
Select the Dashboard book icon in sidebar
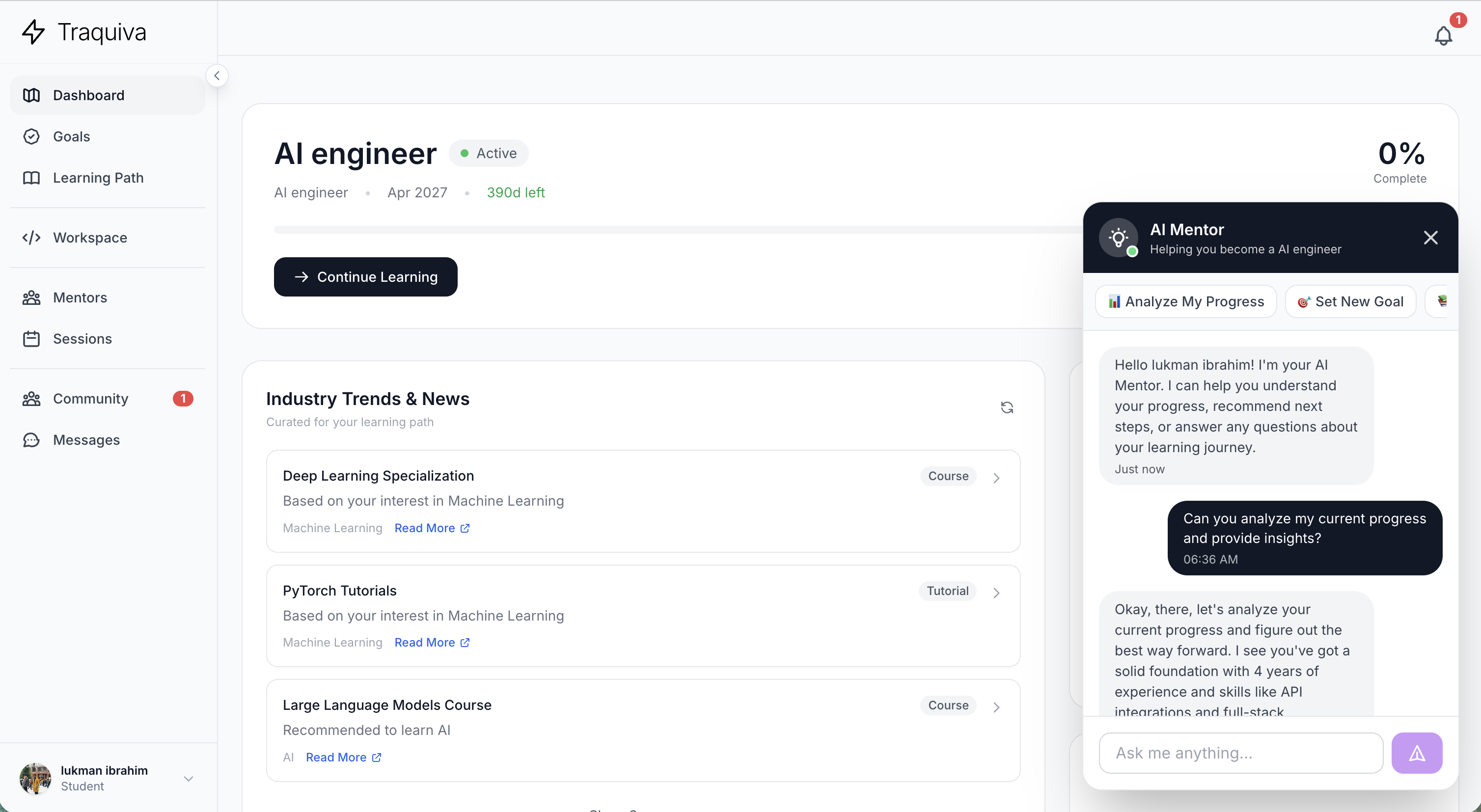point(31,95)
